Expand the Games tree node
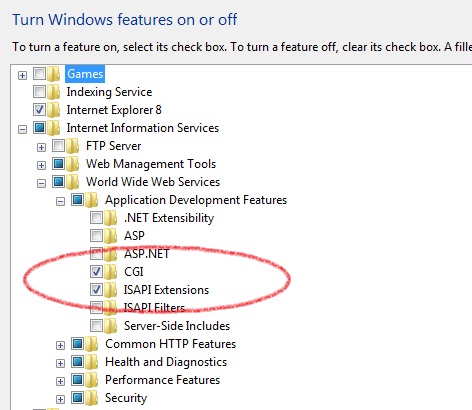The image size is (472, 410). click(22, 75)
